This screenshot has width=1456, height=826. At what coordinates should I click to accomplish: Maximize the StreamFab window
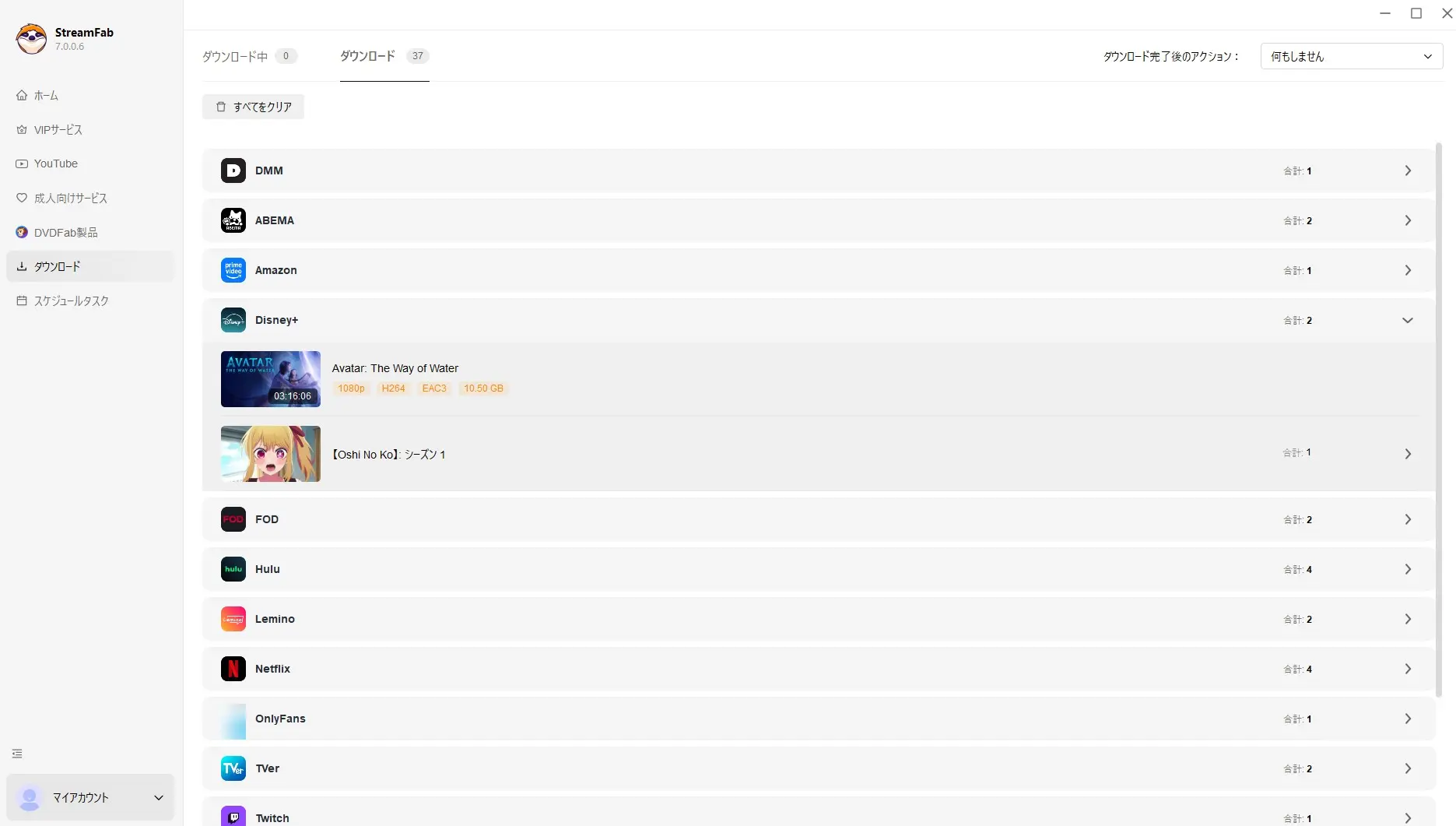[x=1416, y=13]
